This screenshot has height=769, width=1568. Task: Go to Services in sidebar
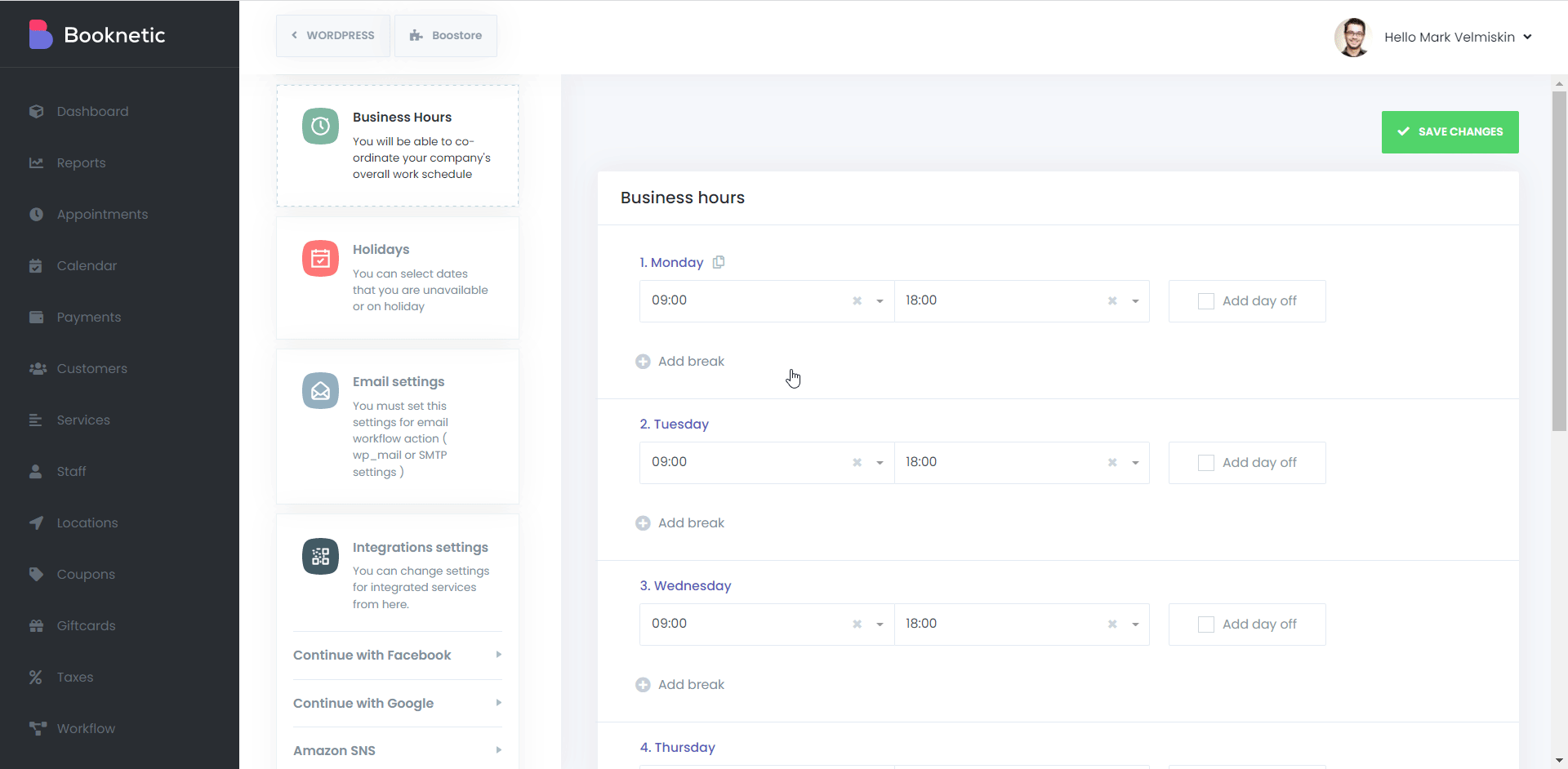83,420
